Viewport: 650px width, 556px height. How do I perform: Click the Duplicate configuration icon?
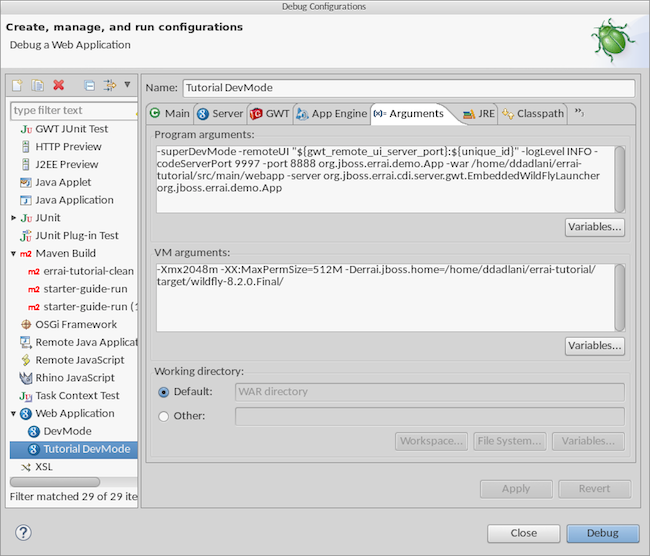(x=37, y=85)
